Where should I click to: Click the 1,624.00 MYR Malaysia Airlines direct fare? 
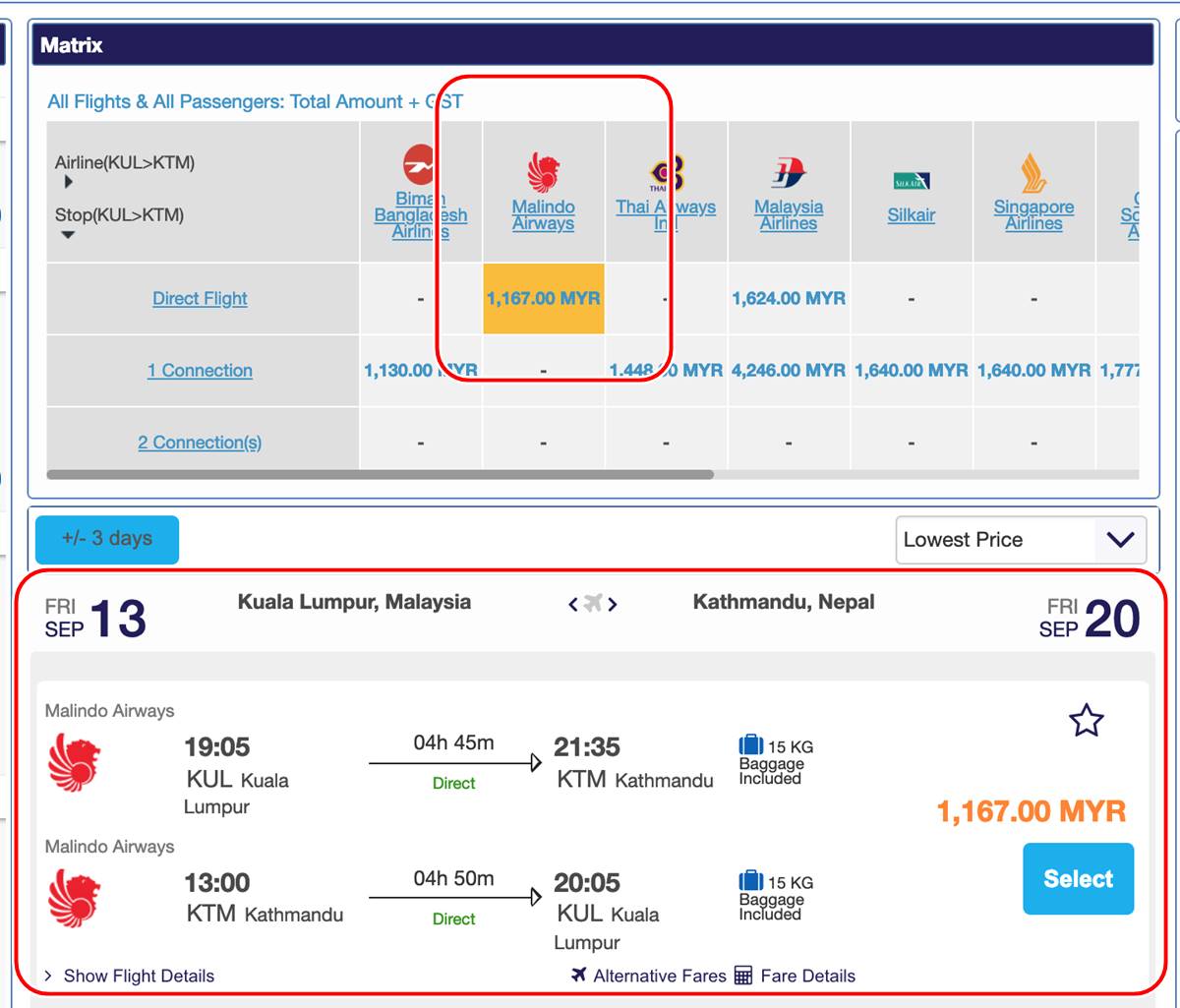coord(789,298)
